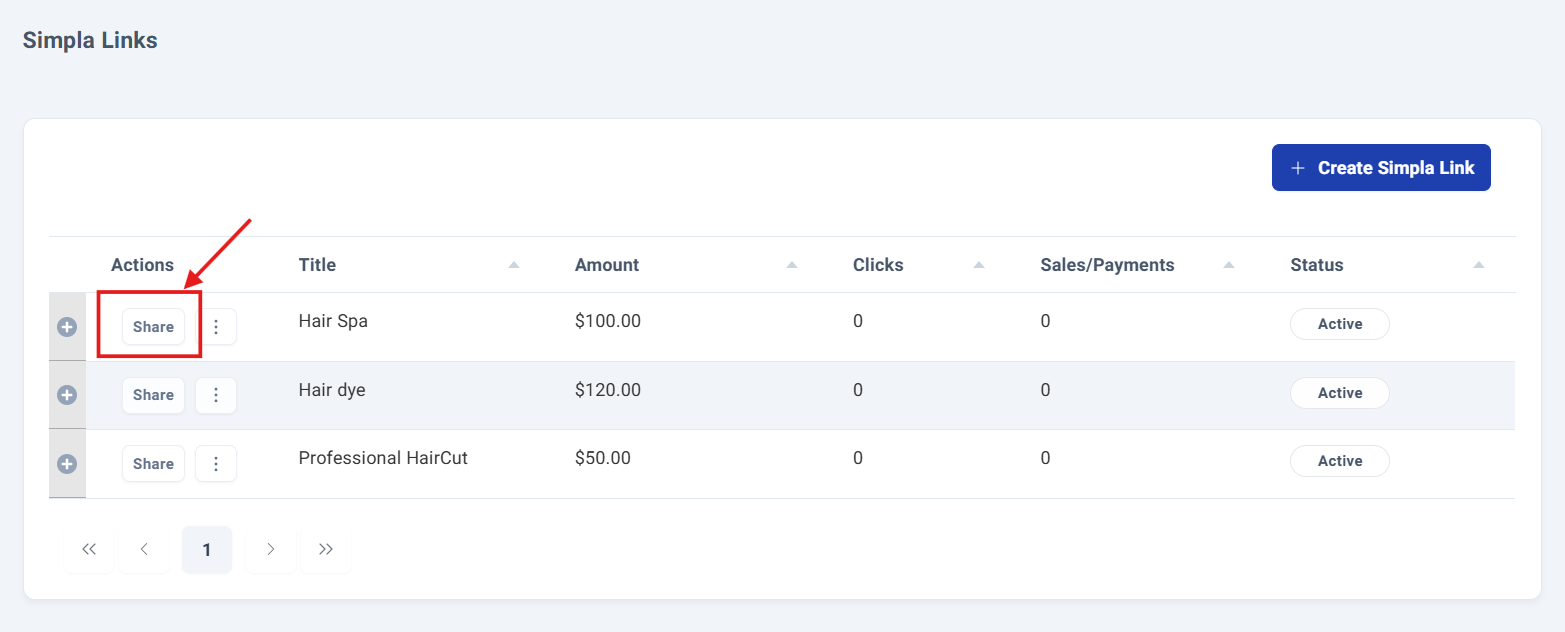Click the $100.00 amount cell
The height and width of the screenshot is (632, 1565).
608,322
